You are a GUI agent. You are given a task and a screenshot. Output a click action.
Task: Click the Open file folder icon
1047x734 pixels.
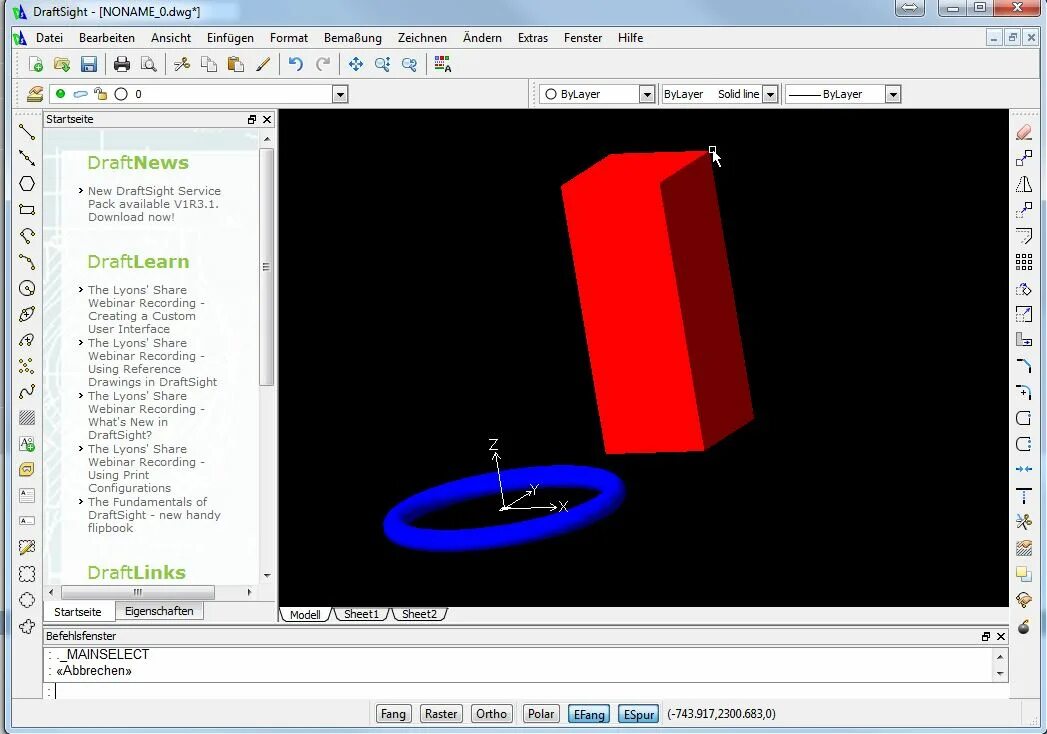(61, 64)
